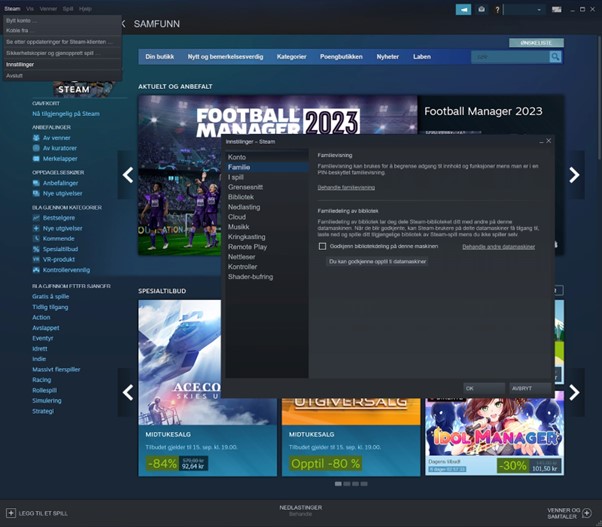Click the Spesialtilbud percent icon
The image size is (602, 527).
pyautogui.click(x=36, y=249)
